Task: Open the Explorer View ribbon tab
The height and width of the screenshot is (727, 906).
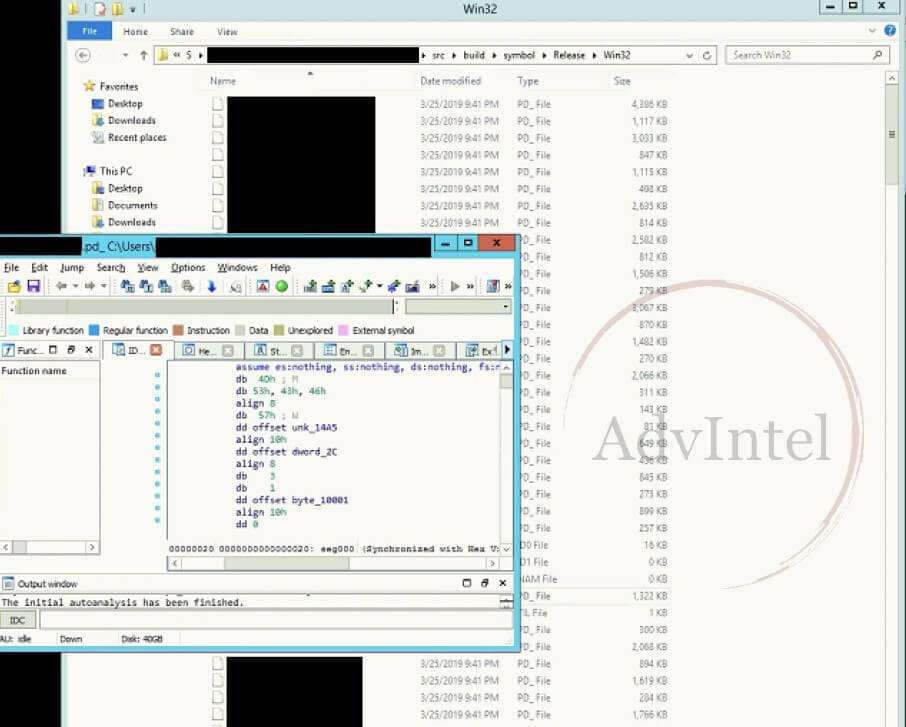Action: tap(227, 31)
